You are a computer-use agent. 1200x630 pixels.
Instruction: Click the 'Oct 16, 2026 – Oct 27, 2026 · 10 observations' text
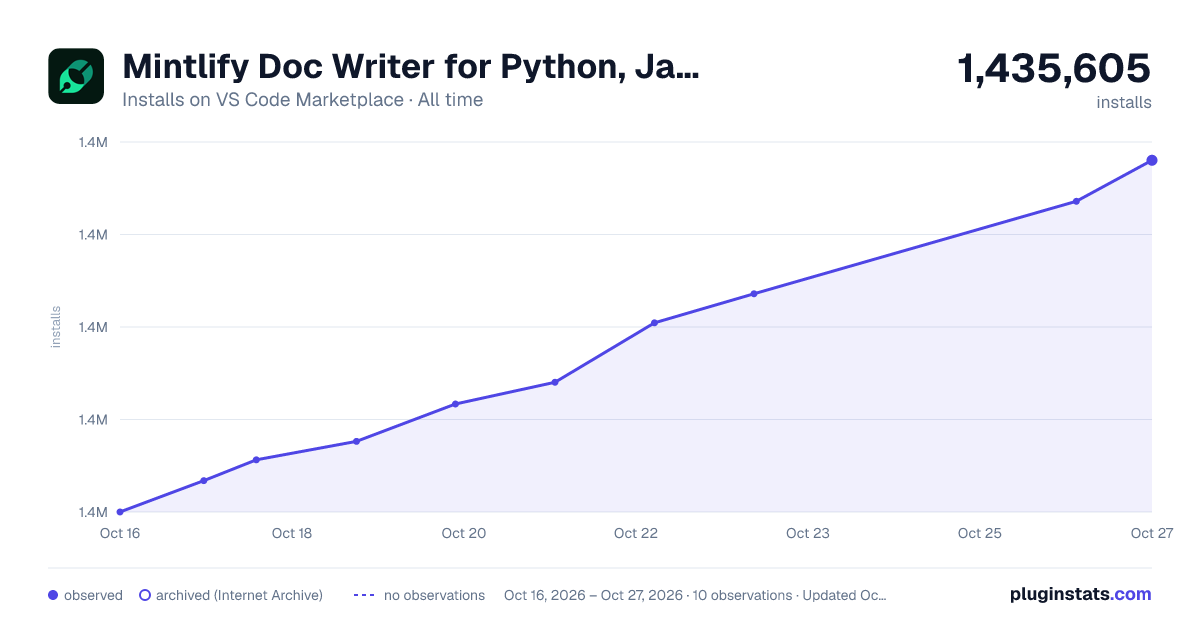[x=647, y=595]
